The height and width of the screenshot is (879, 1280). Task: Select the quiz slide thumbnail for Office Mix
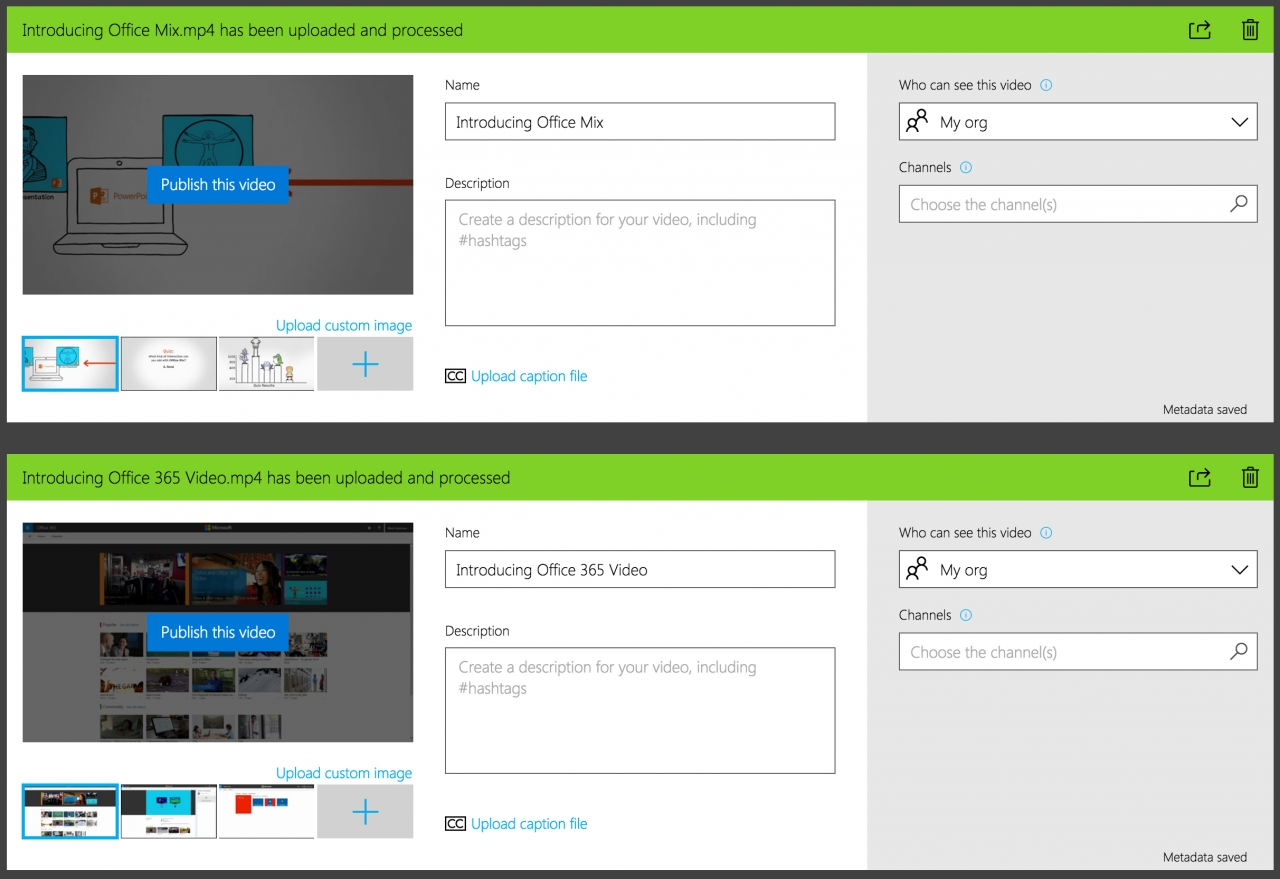tap(169, 364)
